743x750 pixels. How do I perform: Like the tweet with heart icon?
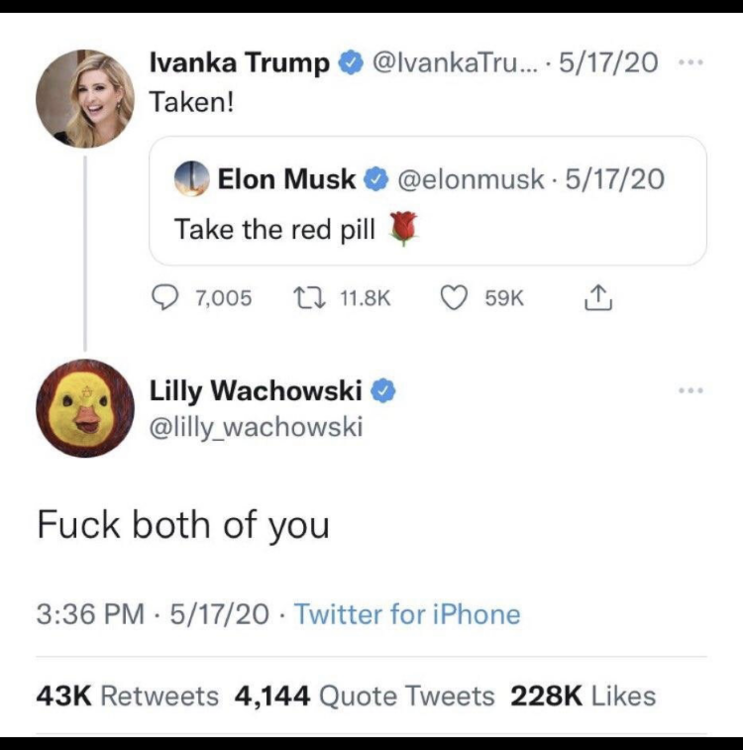455,298
